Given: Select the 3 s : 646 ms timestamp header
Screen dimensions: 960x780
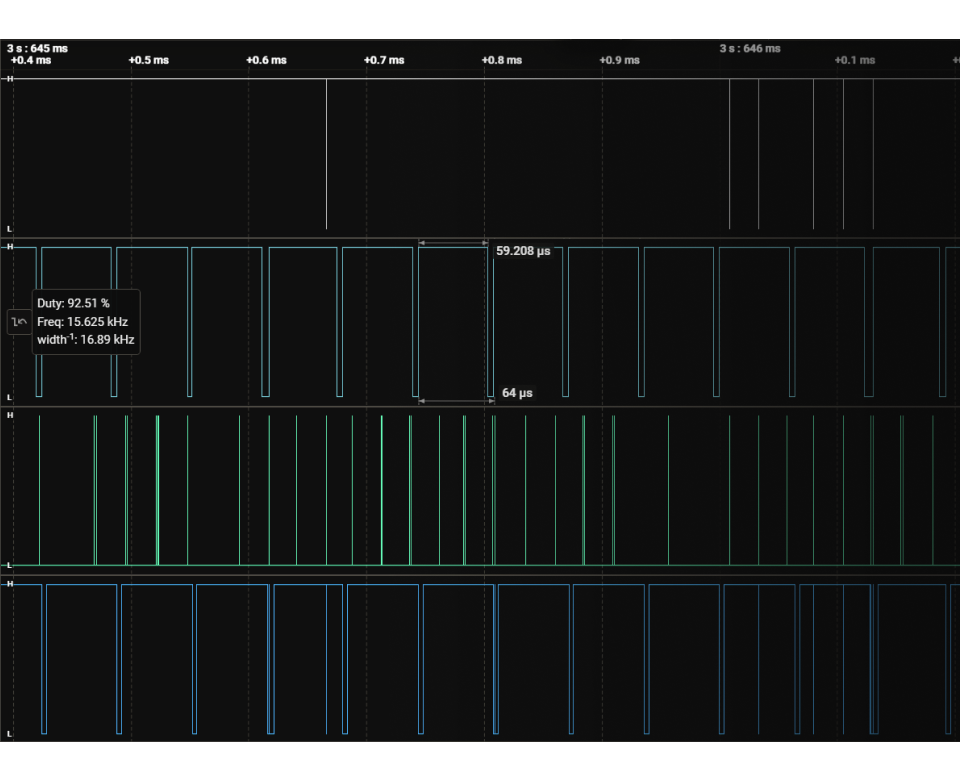Looking at the screenshot, I should pos(750,48).
